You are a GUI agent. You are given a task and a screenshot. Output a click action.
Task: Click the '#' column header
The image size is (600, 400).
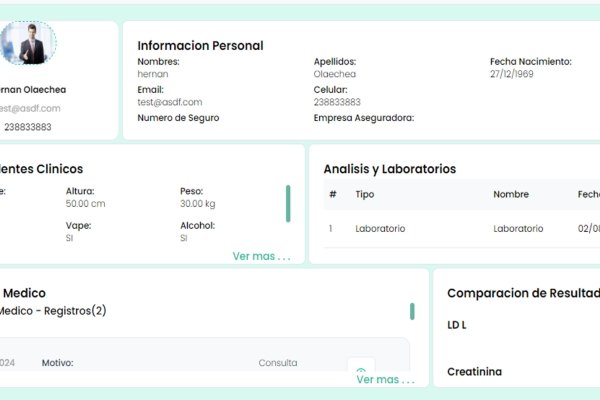click(x=332, y=194)
